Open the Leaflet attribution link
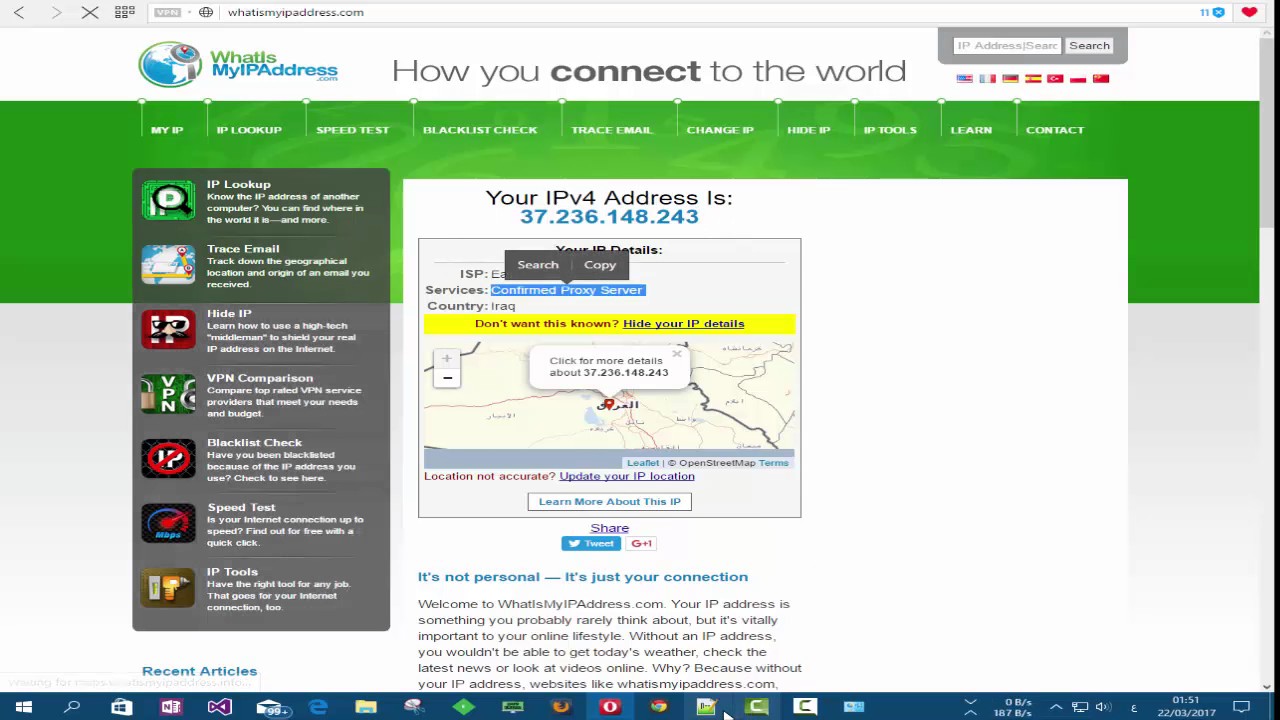The height and width of the screenshot is (720, 1280). (x=643, y=463)
